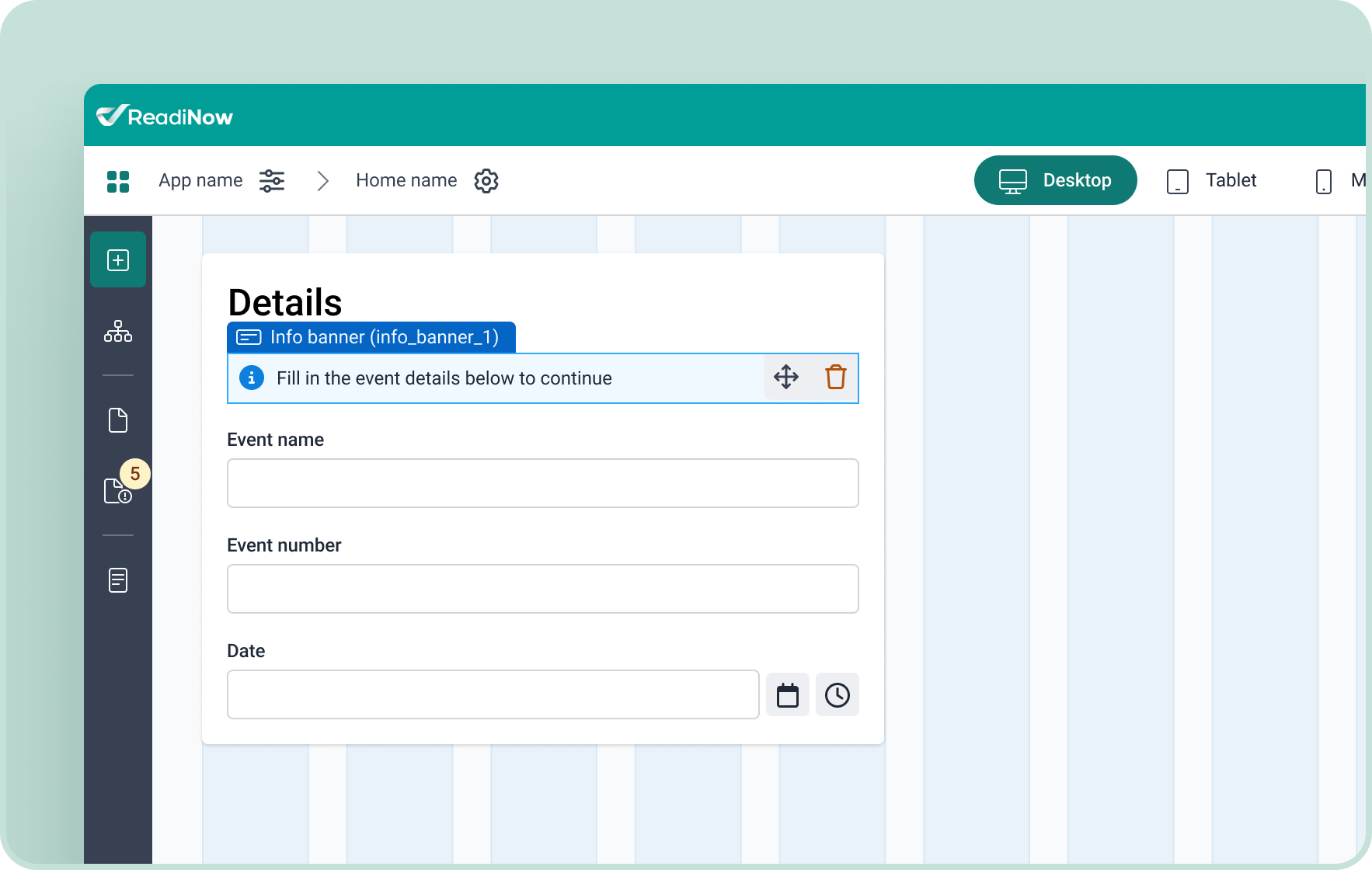Open Home name gear settings
Viewport: 1372px width, 870px height.
click(486, 181)
